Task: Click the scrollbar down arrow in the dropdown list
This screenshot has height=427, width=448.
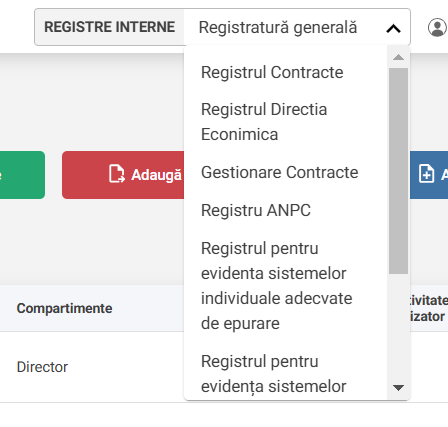Action: tap(398, 388)
